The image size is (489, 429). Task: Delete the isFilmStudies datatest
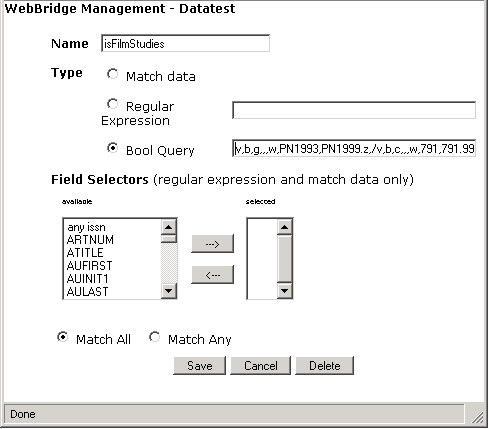pos(324,366)
